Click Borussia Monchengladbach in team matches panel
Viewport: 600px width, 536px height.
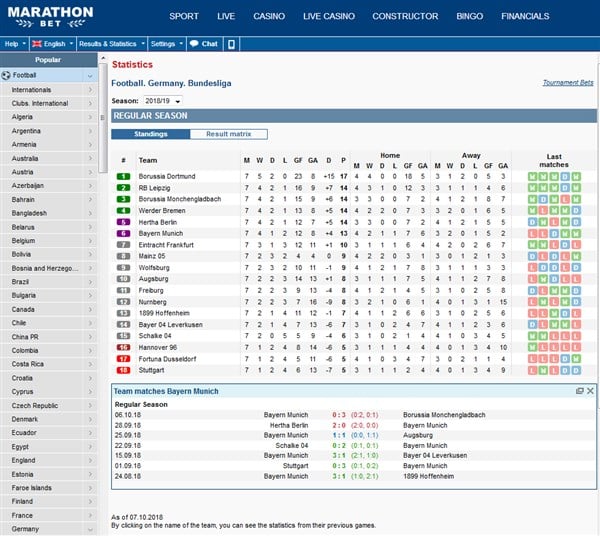pyautogui.click(x=444, y=415)
